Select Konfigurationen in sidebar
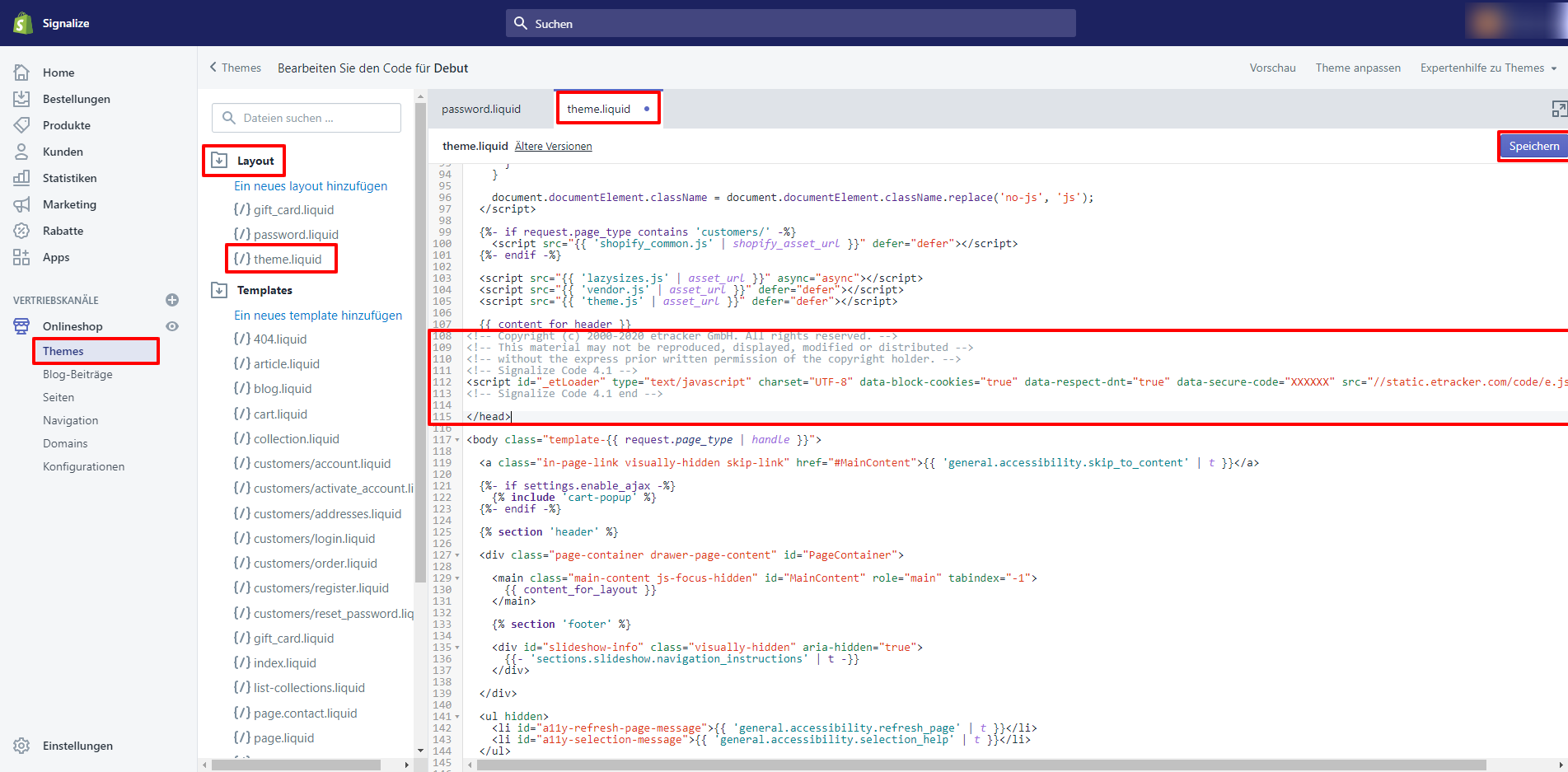Image resolution: width=1568 pixels, height=772 pixels. [83, 466]
